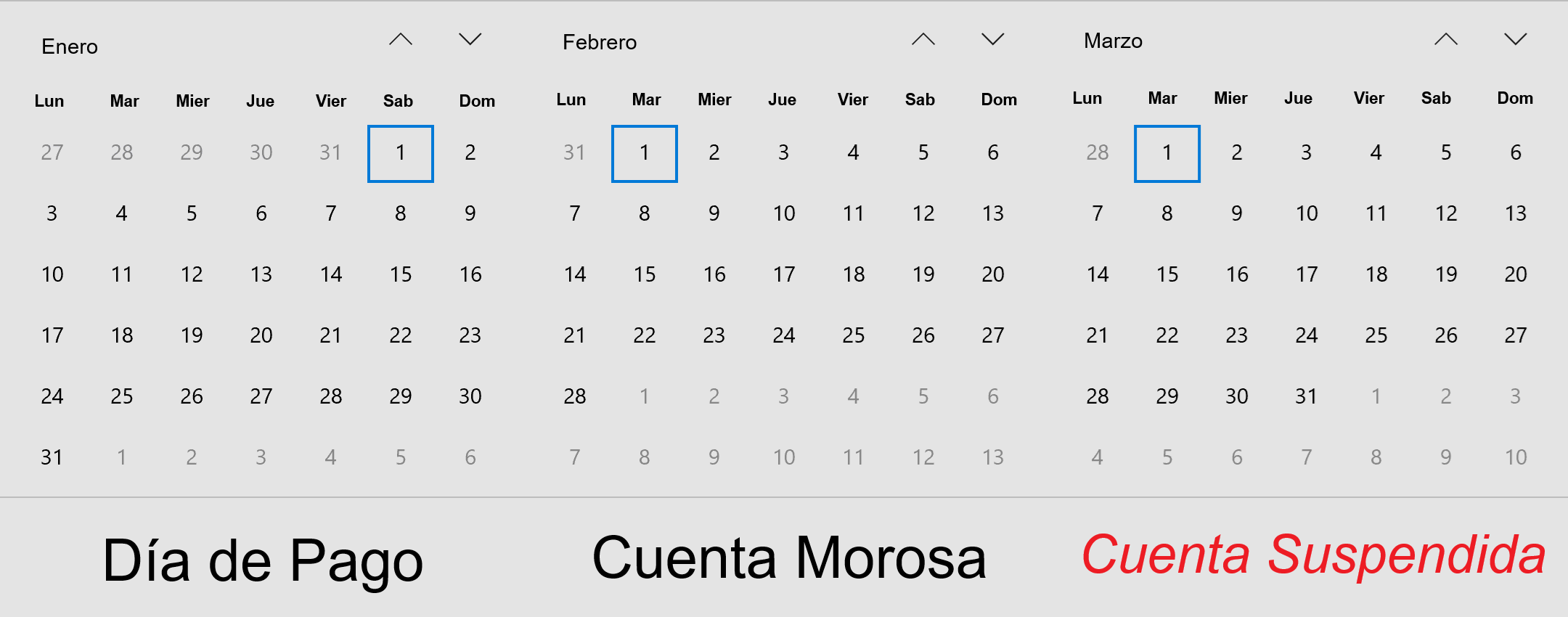Select highlighted day 1 in Marzo
The width and height of the screenshot is (1568, 617).
click(1167, 153)
